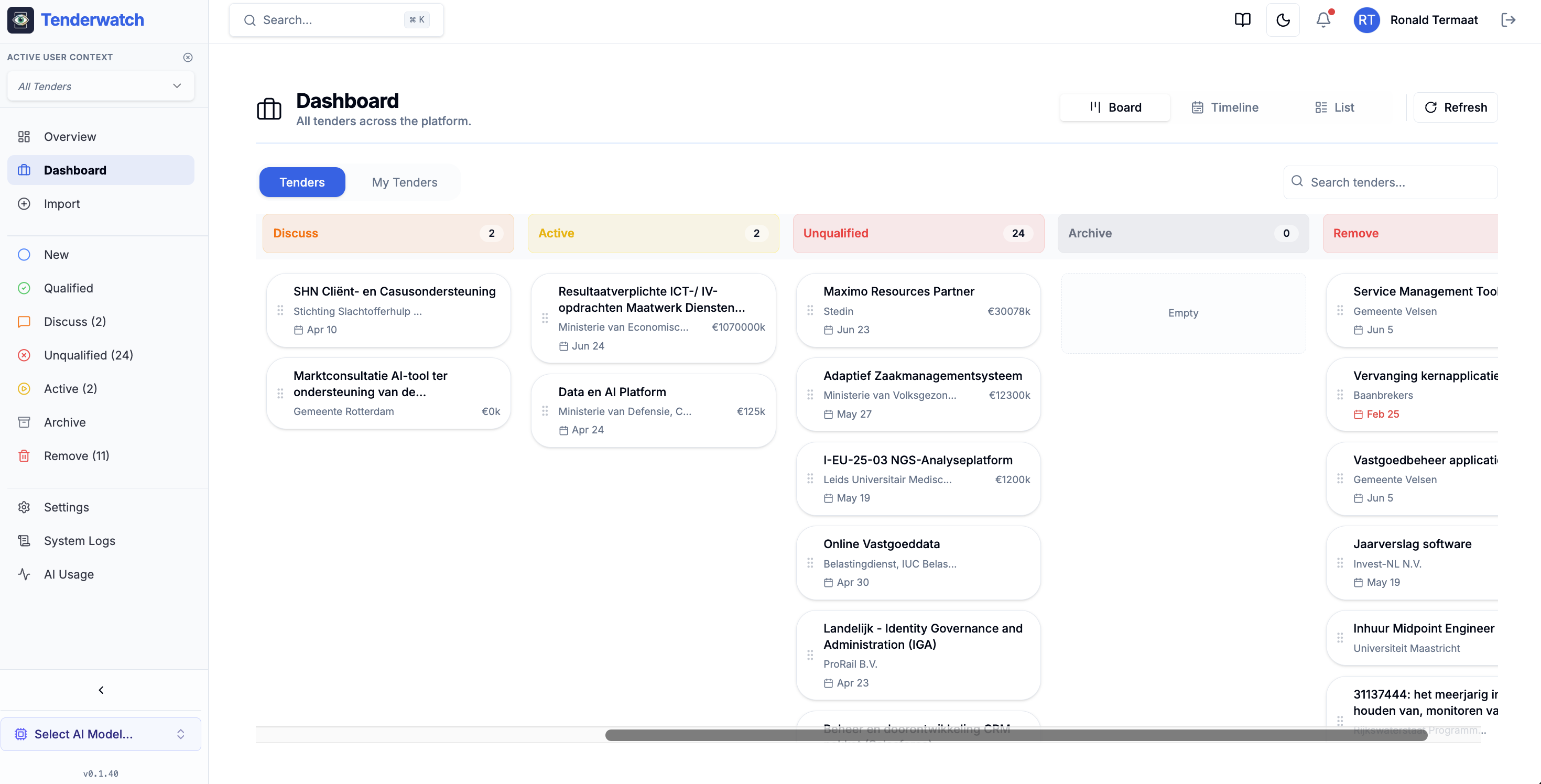The height and width of the screenshot is (784, 1541).
Task: Open the All Tenders dropdown
Action: 101,86
